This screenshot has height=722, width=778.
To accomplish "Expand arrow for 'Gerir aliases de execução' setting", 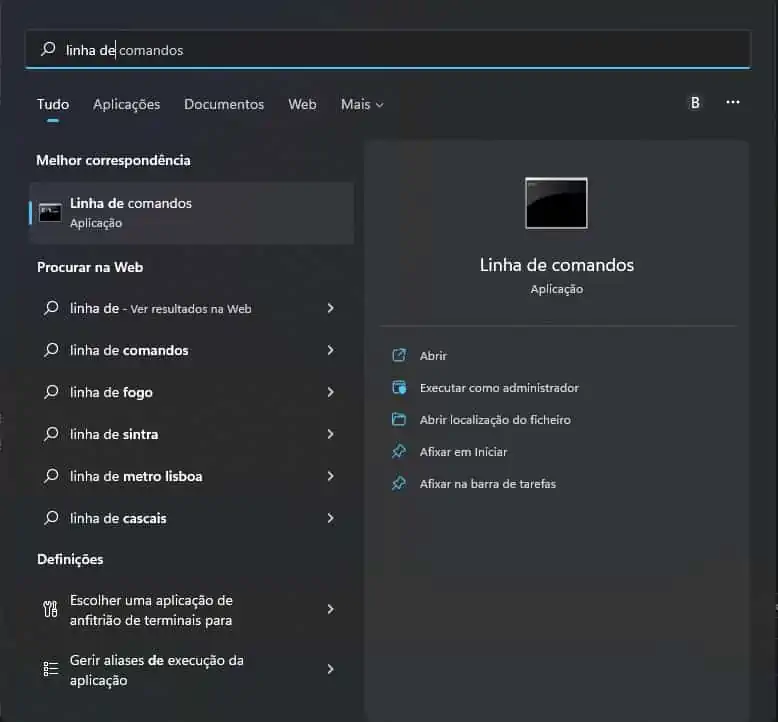I will pyautogui.click(x=330, y=669).
